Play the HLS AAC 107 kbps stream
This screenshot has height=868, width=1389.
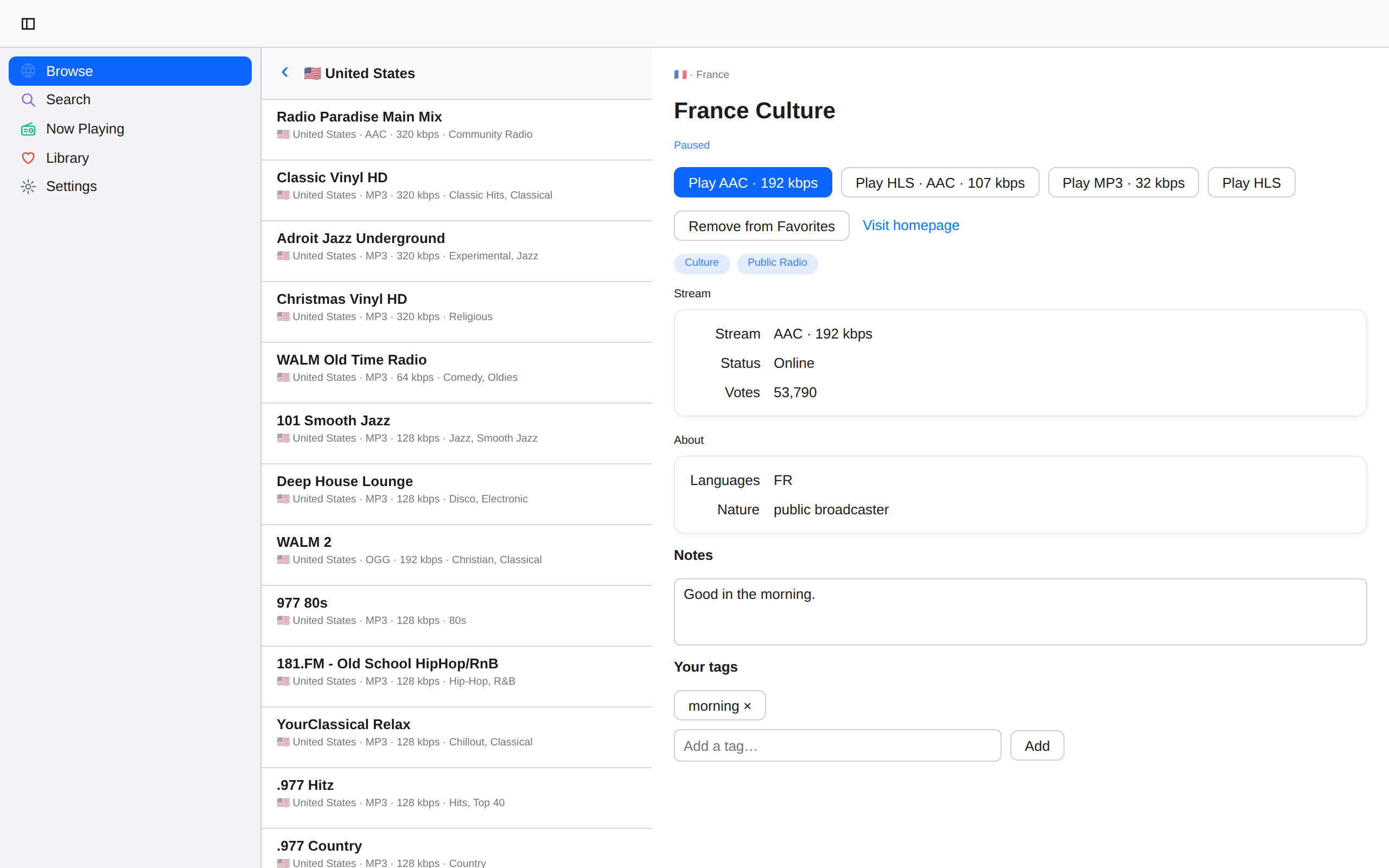[940, 183]
